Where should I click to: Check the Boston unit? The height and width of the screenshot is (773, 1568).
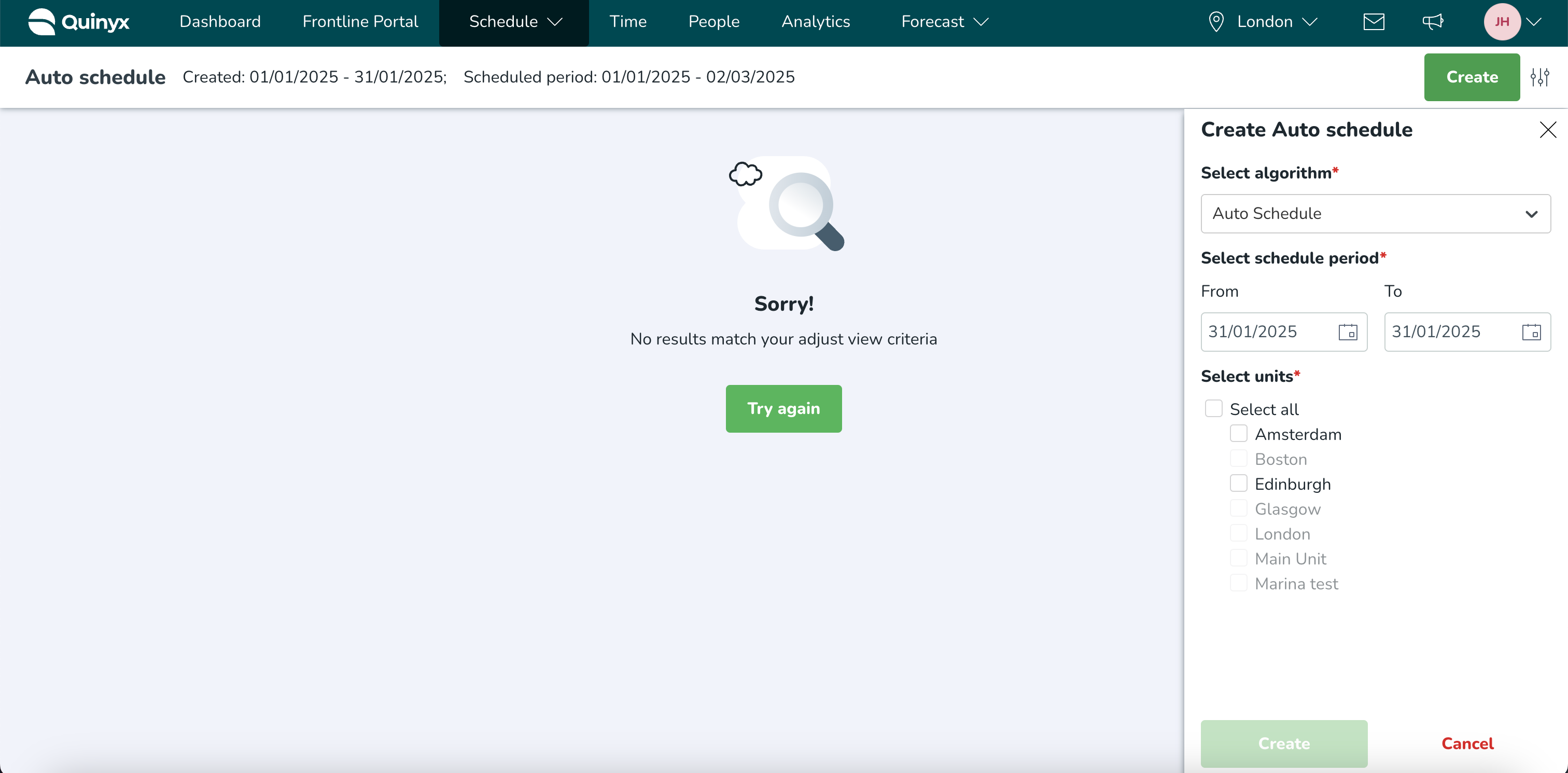1239,459
